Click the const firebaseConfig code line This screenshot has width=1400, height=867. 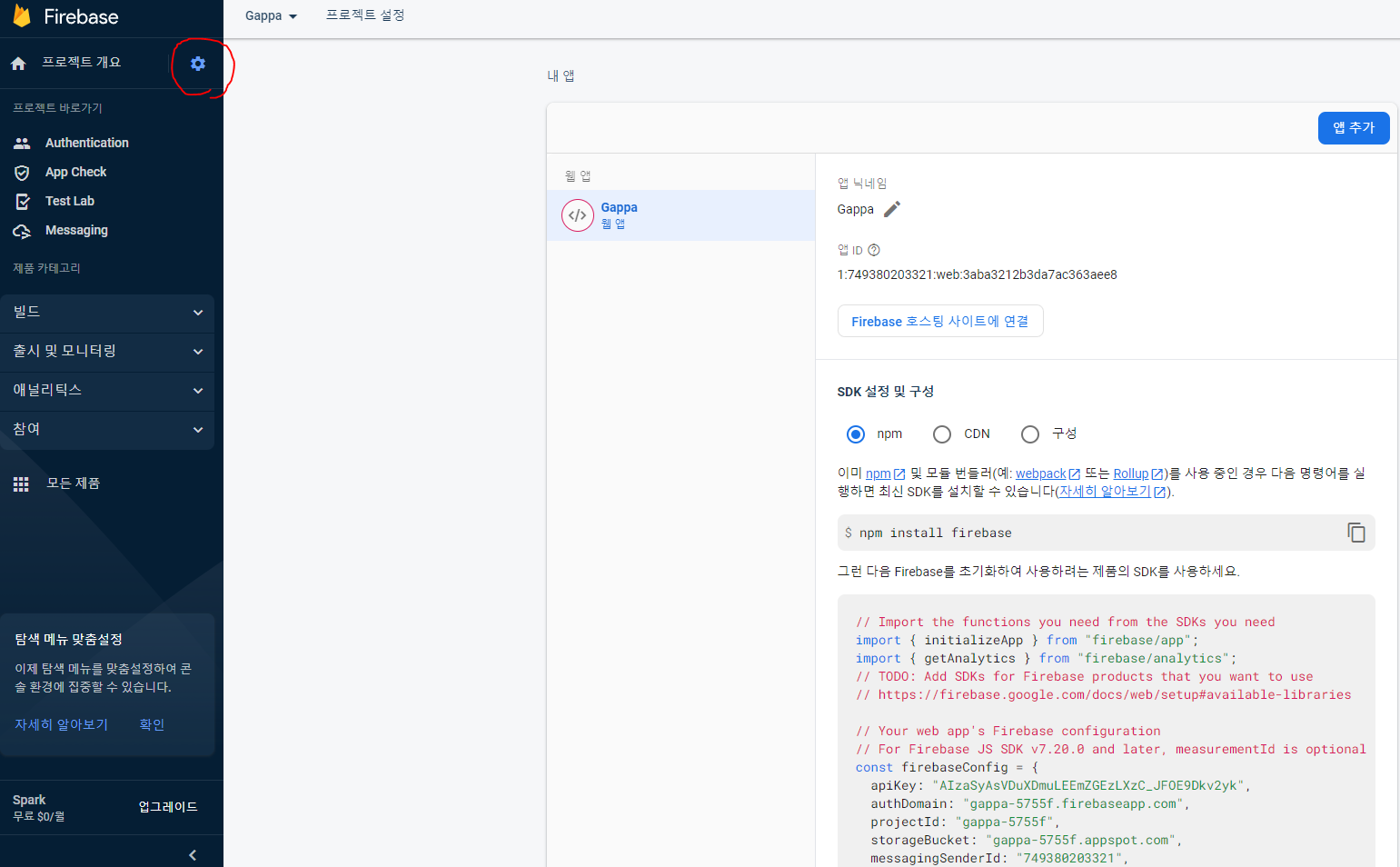click(x=946, y=767)
